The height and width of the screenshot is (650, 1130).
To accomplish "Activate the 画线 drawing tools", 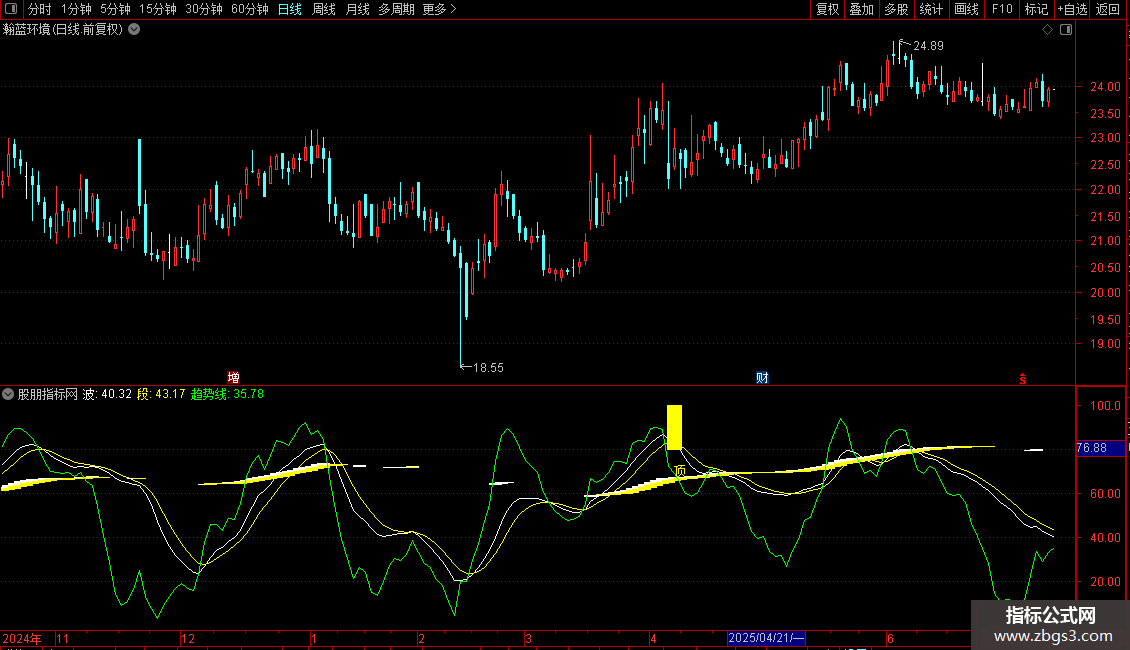I will click(x=966, y=9).
